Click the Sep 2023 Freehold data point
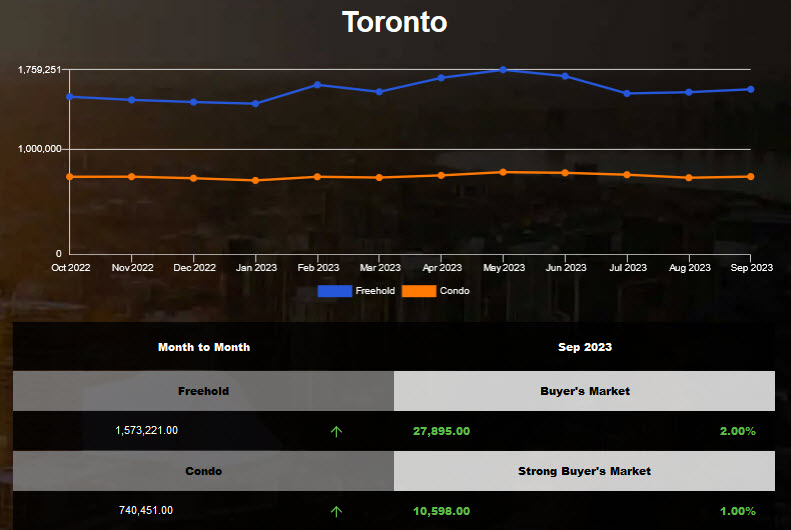The image size is (791, 530). tap(751, 89)
